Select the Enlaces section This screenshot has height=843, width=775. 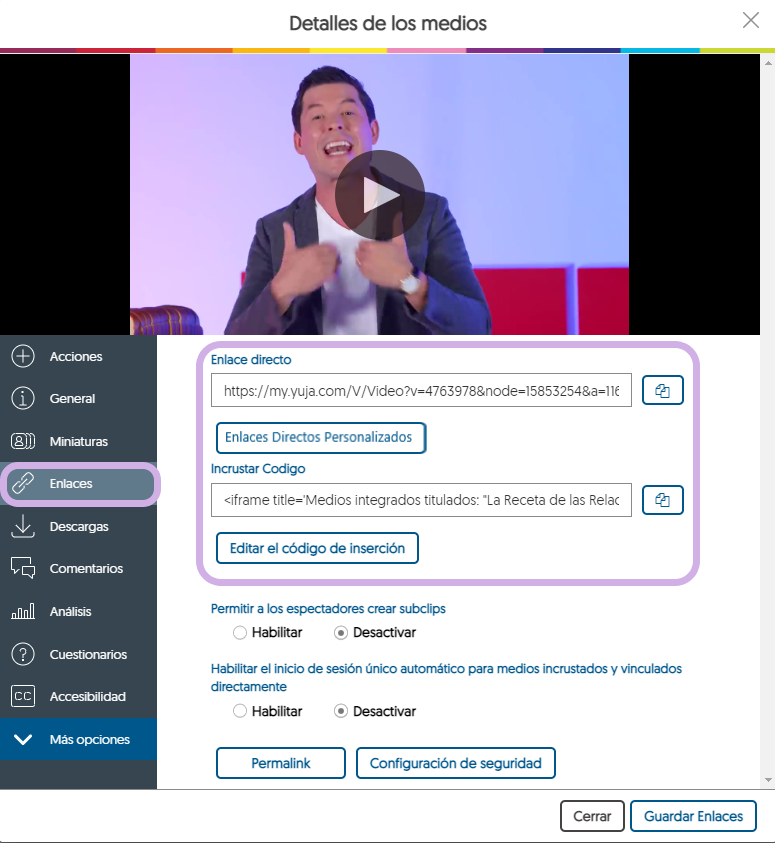click(80, 484)
